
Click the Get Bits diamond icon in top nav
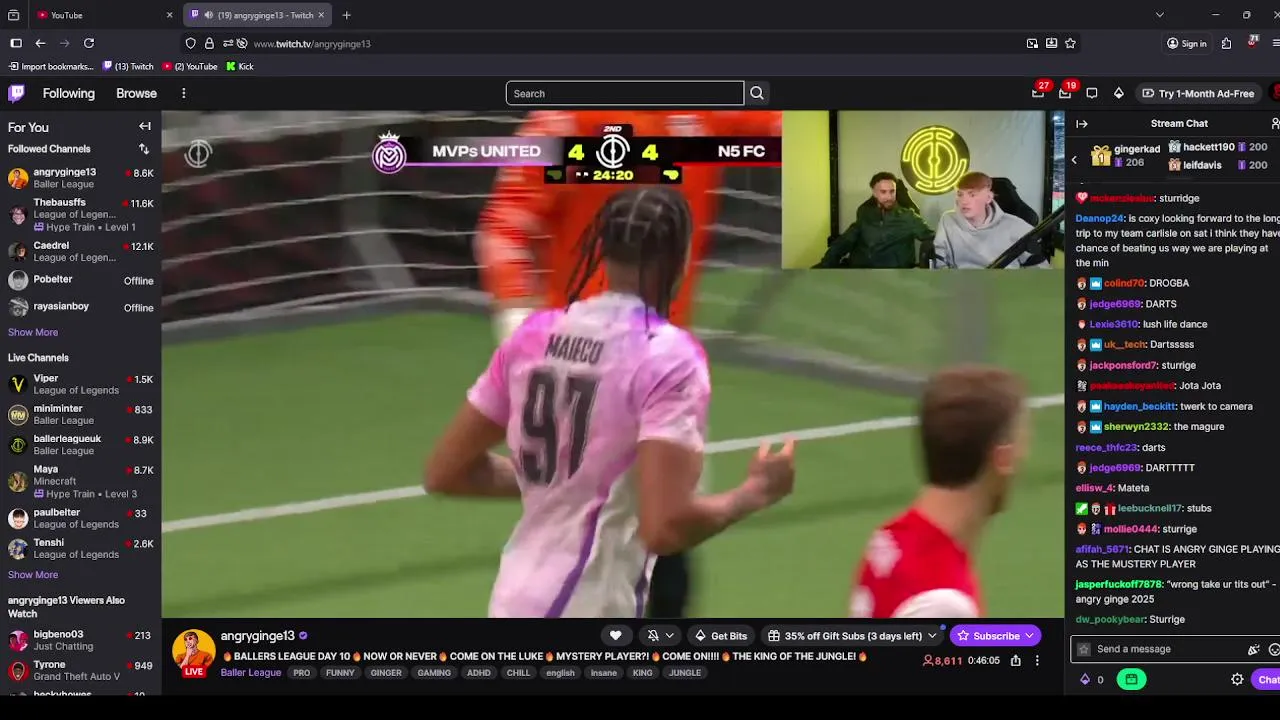tap(1118, 93)
